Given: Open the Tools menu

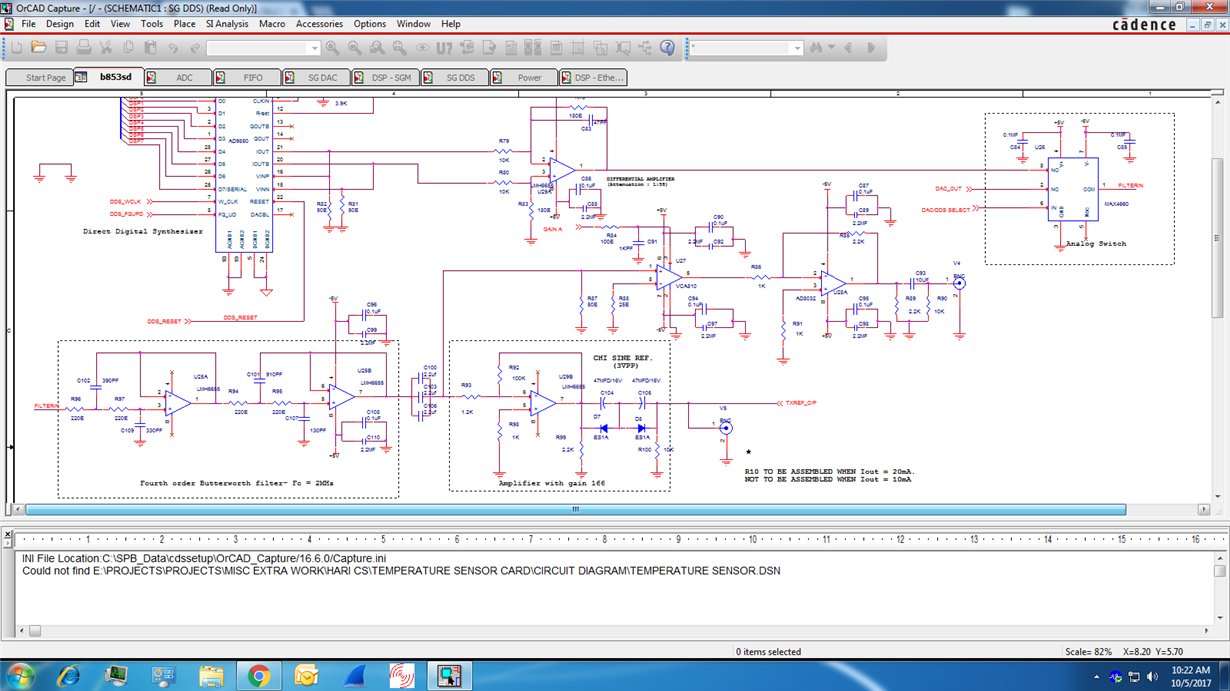Looking at the screenshot, I should (x=152, y=24).
